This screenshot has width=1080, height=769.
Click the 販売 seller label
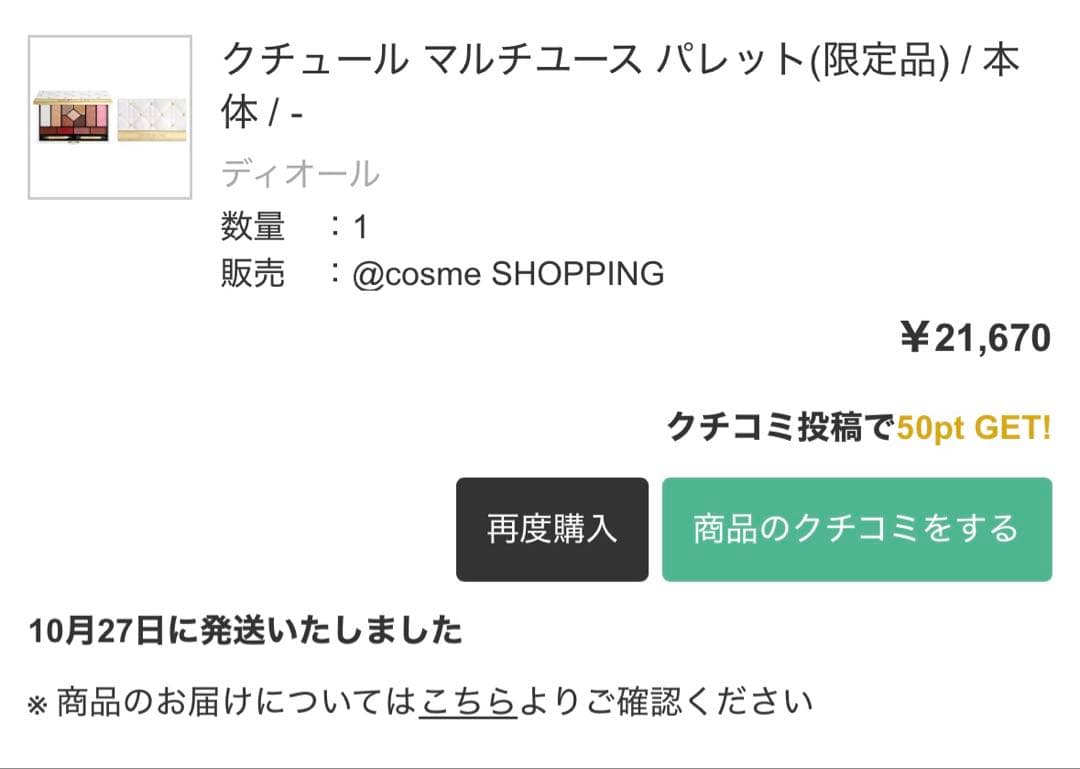click(253, 273)
